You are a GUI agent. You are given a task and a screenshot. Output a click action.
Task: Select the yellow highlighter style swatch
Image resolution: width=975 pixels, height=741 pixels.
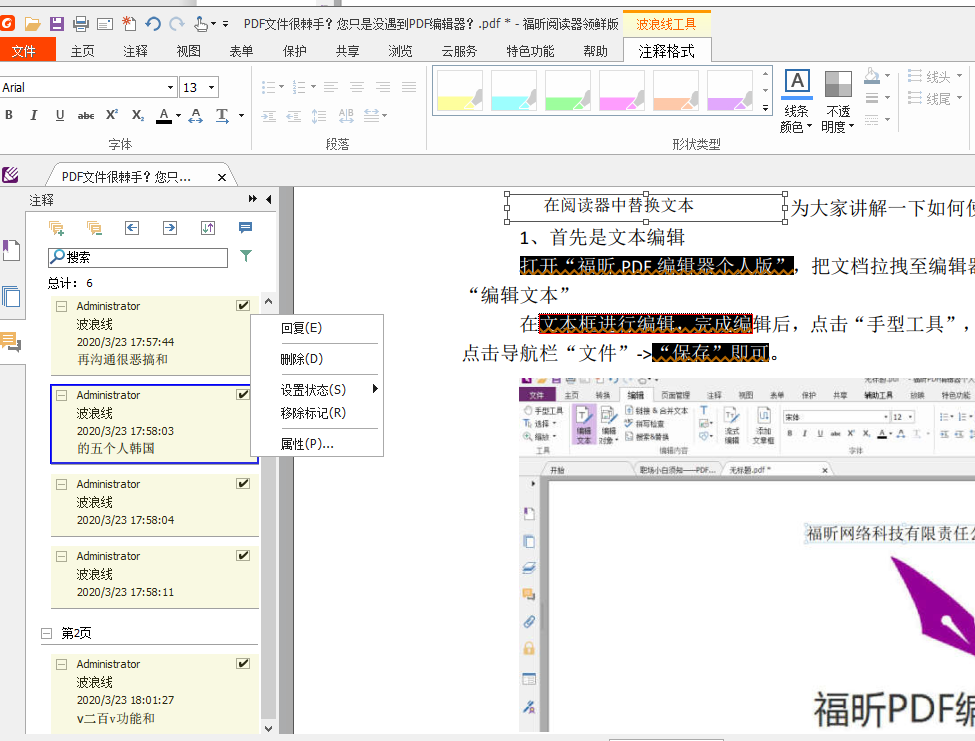point(460,90)
